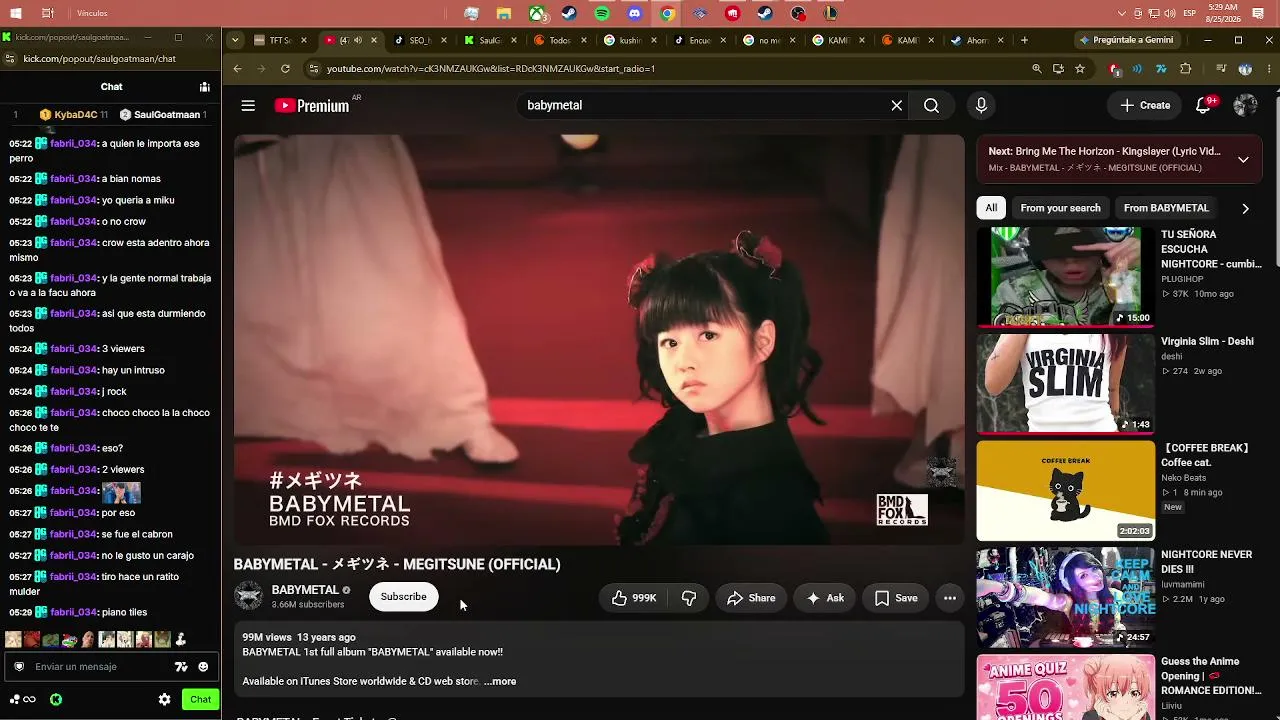Viewport: 1280px width, 720px height.
Task: Clear the babymetal search query
Action: point(897,105)
